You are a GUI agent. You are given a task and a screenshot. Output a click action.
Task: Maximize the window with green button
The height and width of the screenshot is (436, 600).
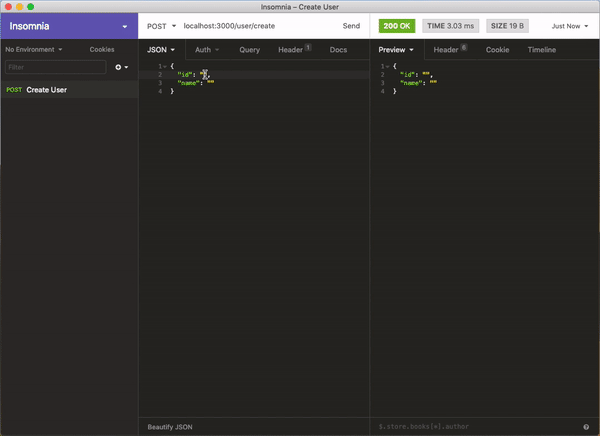tap(31, 7)
